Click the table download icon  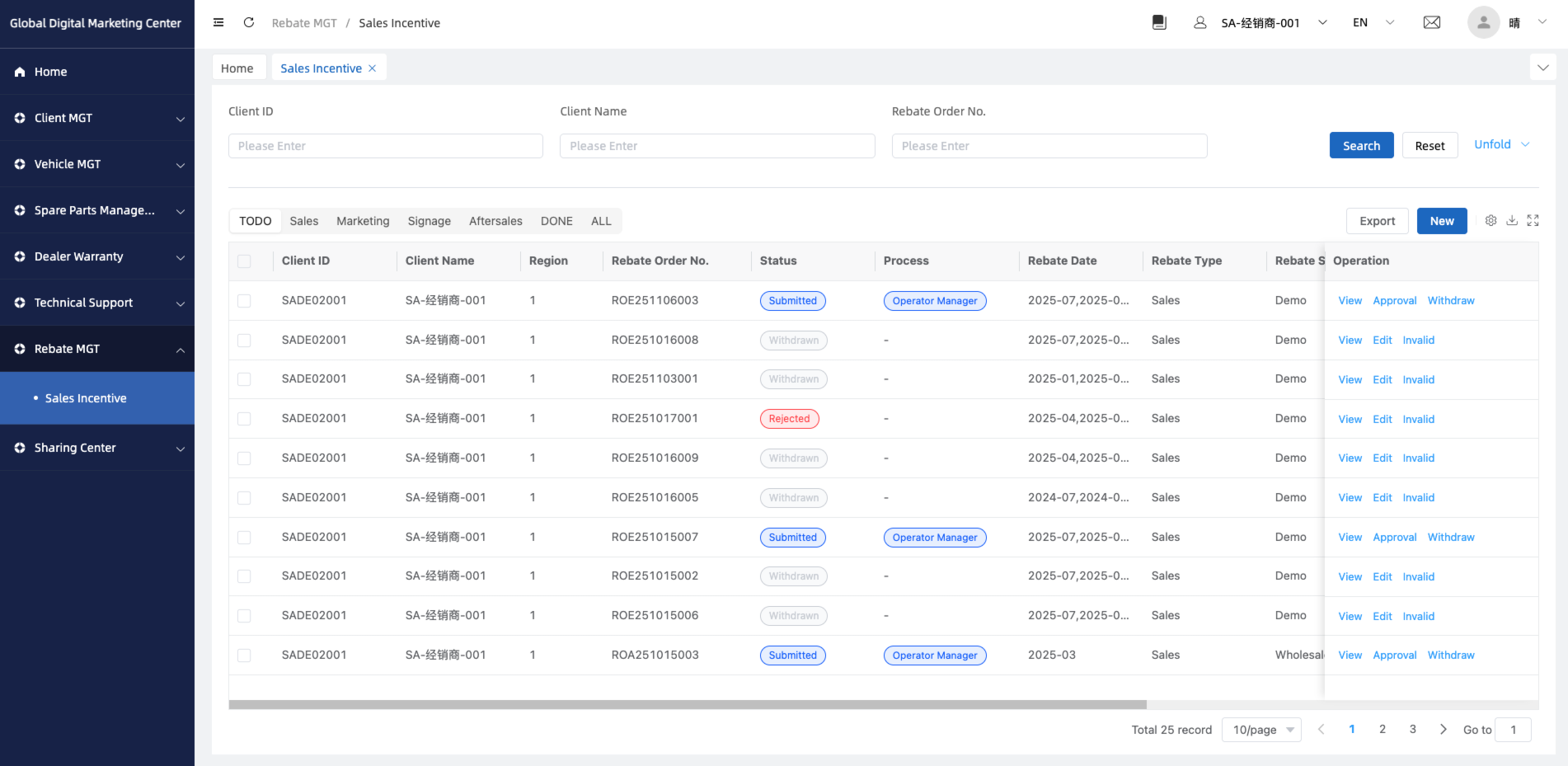click(1512, 220)
